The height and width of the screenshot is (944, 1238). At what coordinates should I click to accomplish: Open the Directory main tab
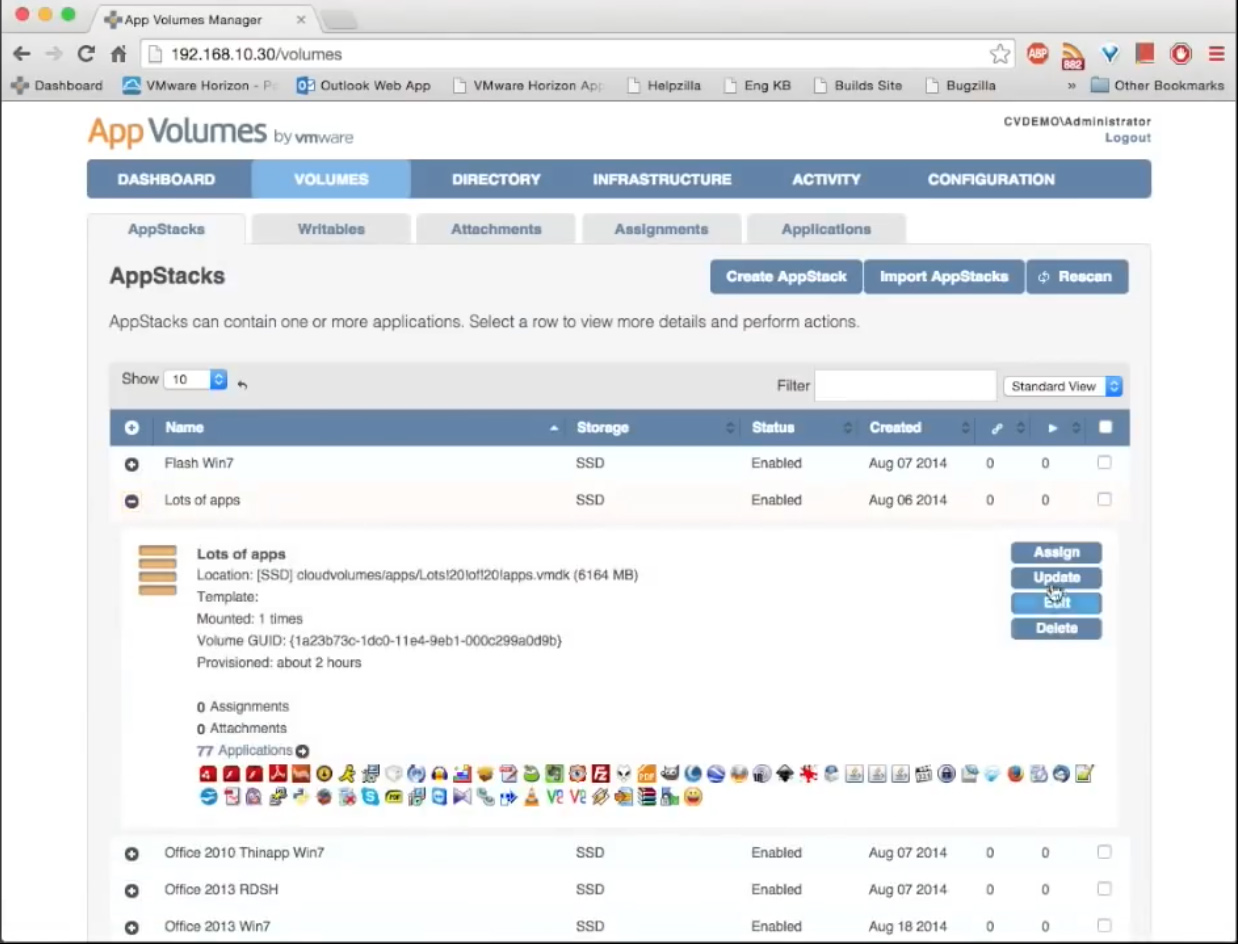(x=496, y=179)
